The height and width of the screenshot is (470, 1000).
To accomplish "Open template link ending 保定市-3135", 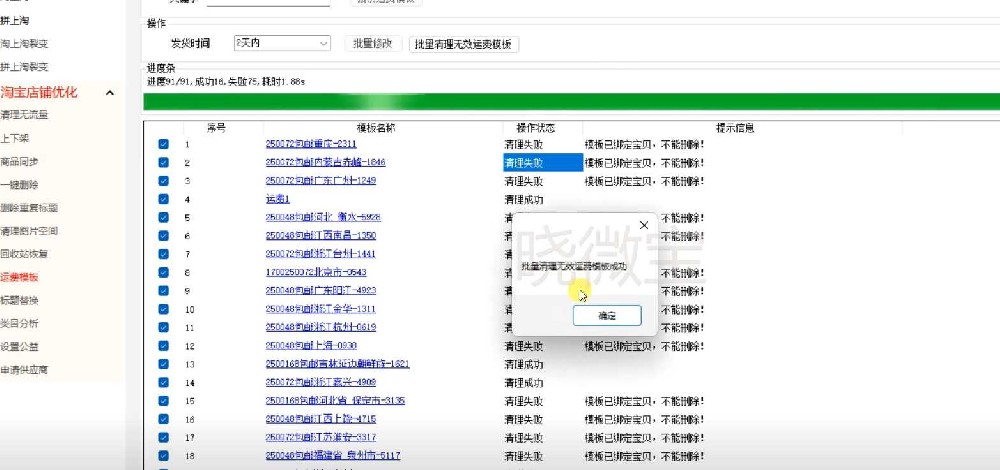I will click(x=335, y=400).
